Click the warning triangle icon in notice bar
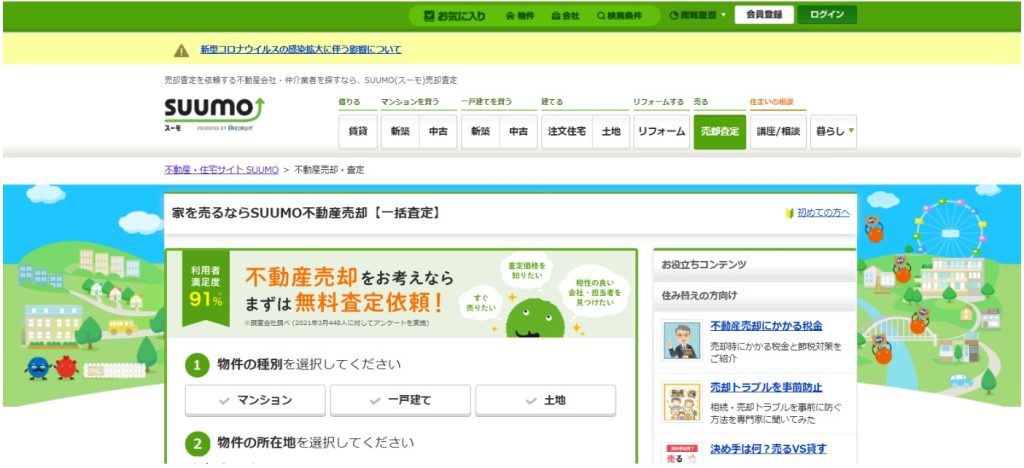The height and width of the screenshot is (468, 1024). [x=182, y=50]
